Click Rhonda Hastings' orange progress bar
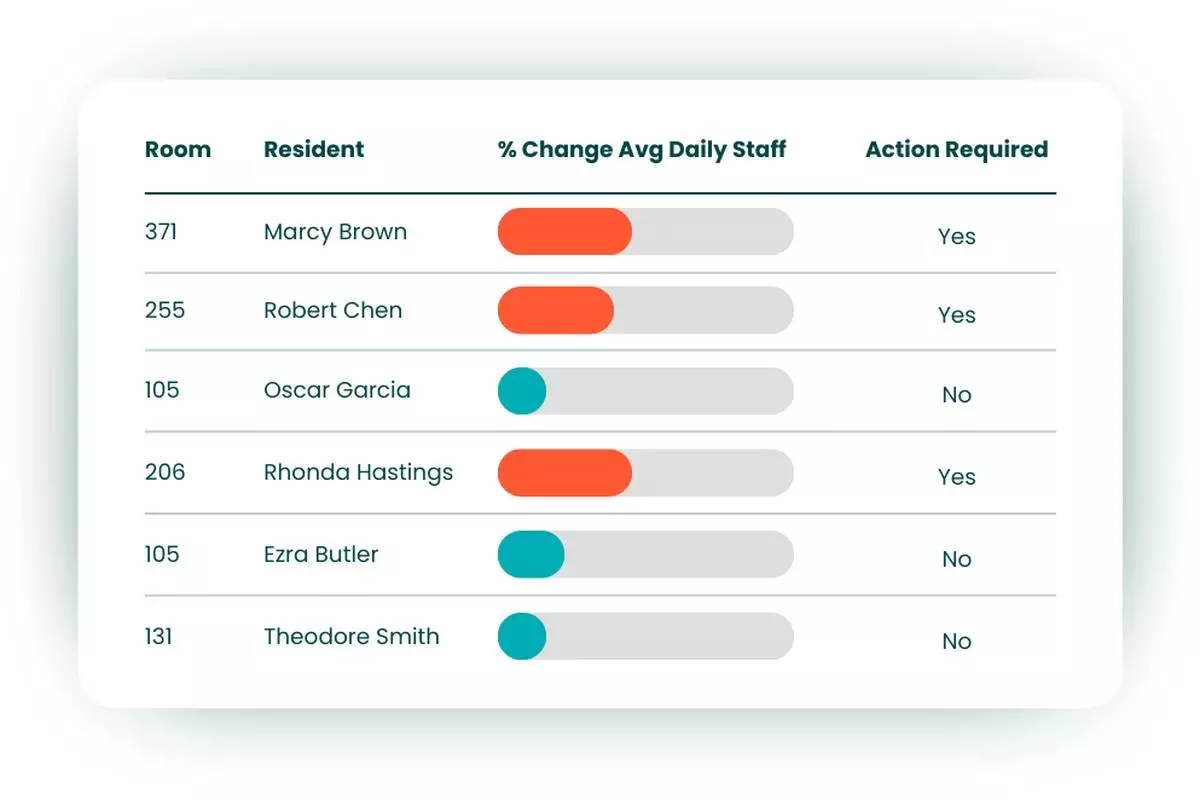 point(565,473)
